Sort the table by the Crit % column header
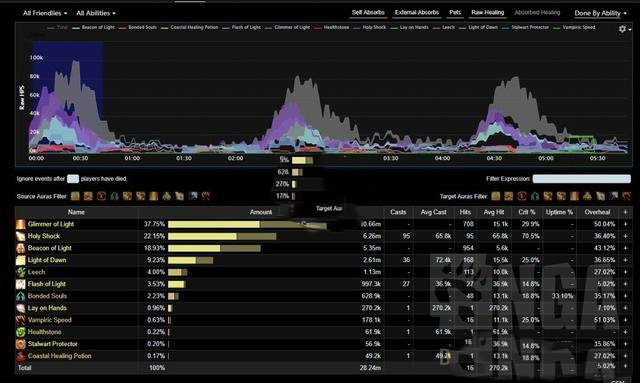640x383 pixels. pyautogui.click(x=527, y=212)
